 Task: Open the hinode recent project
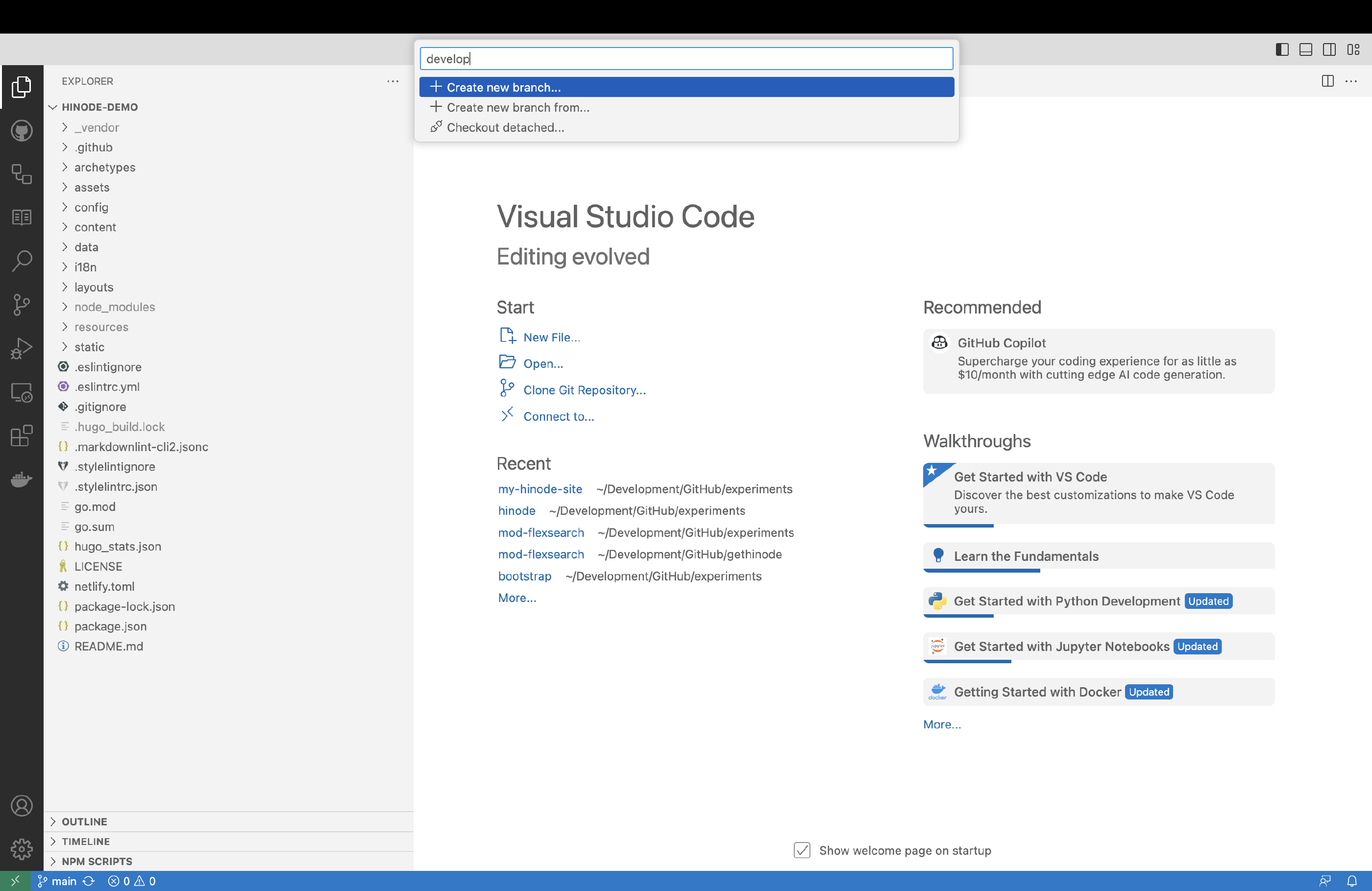pos(516,510)
